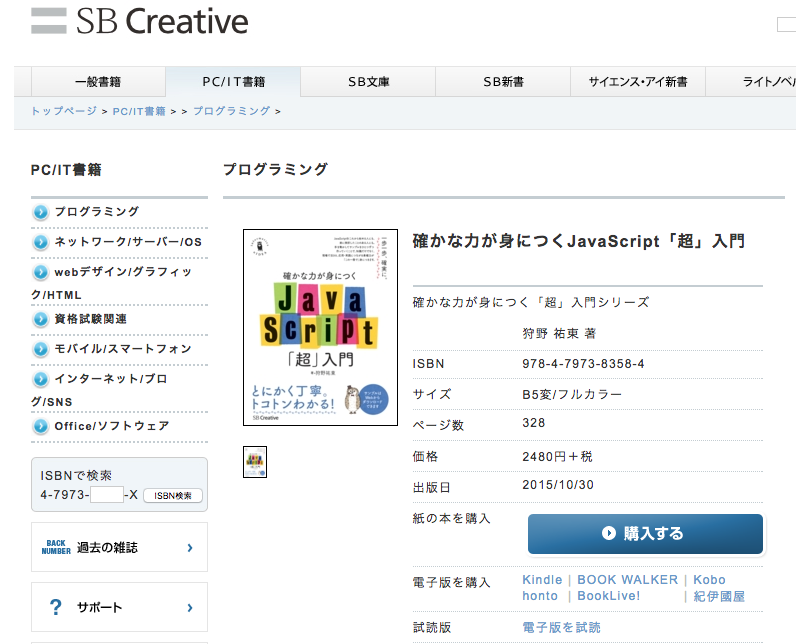Image resolution: width=796 pixels, height=644 pixels.
Task: Click プログラミング breadcrumb link
Action: [231, 111]
